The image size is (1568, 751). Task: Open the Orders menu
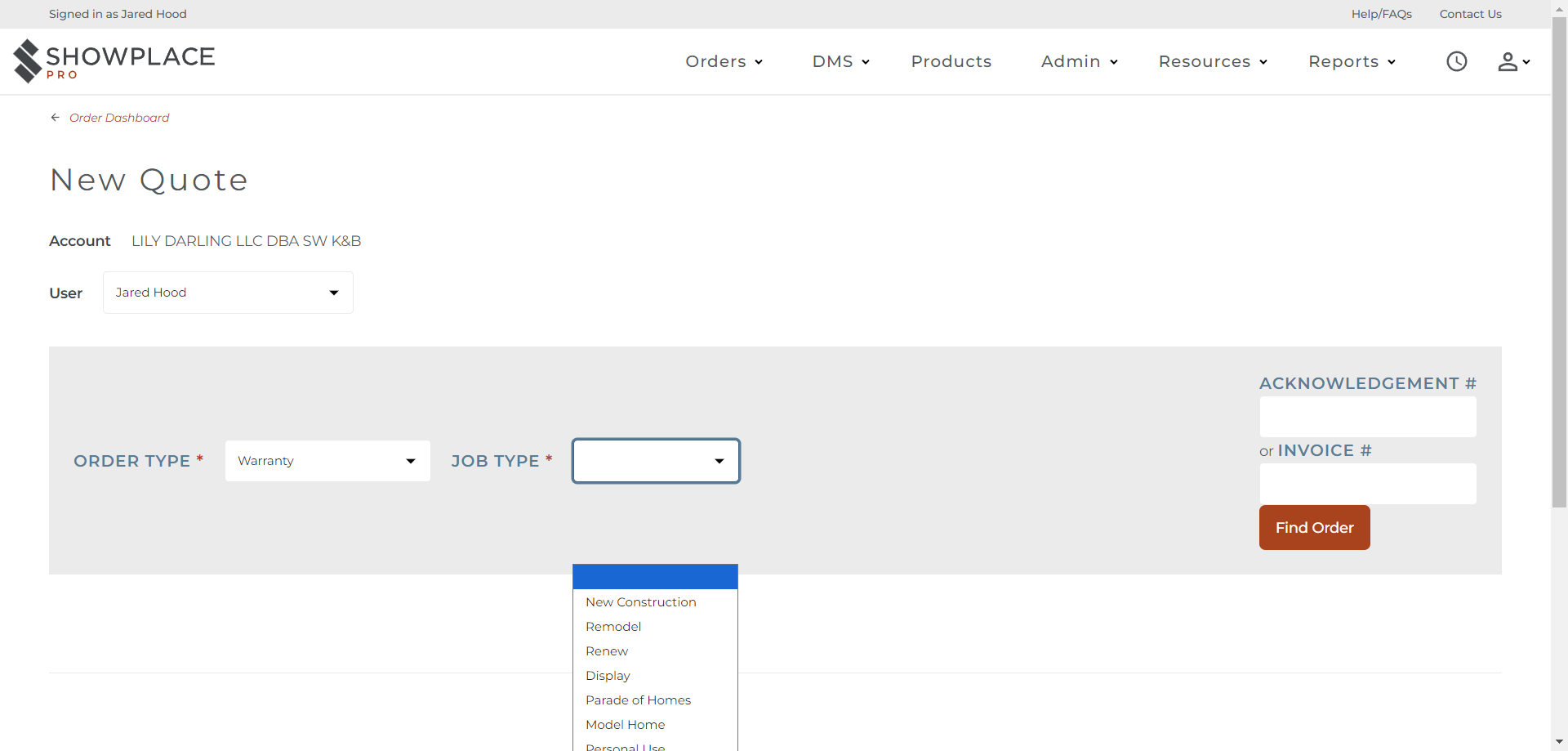[x=724, y=61]
